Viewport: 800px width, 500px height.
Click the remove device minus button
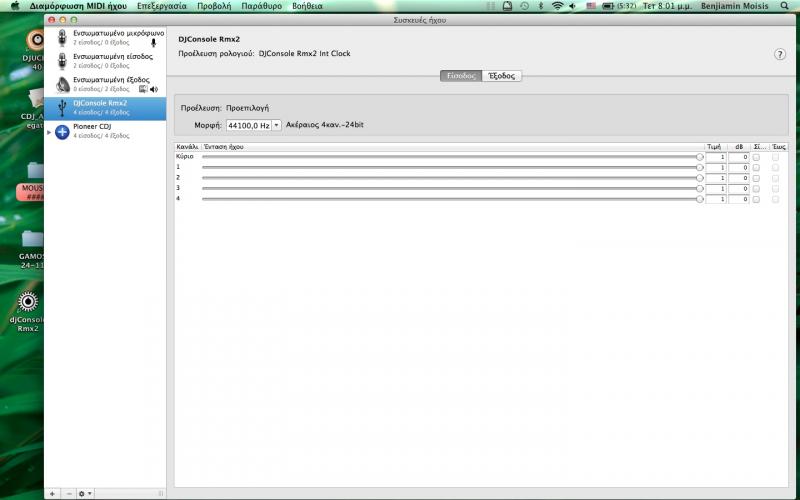coord(68,493)
